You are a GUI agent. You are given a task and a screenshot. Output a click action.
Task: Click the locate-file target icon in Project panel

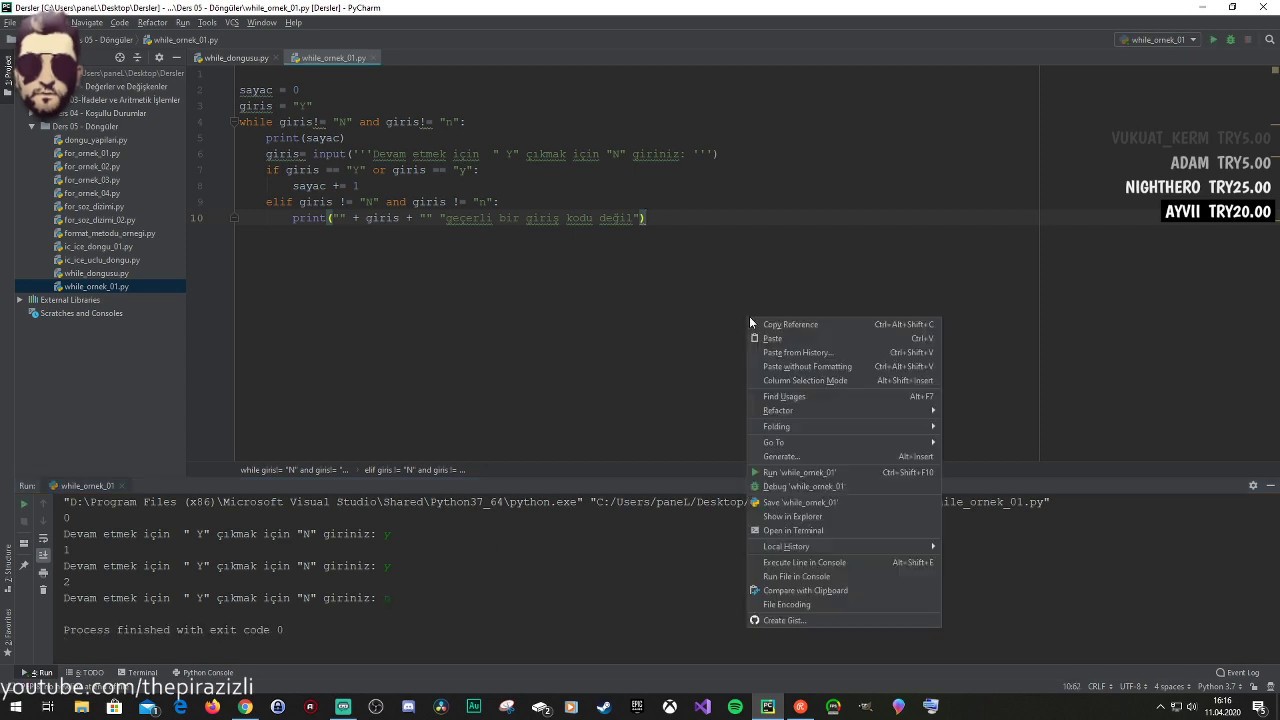tap(120, 58)
